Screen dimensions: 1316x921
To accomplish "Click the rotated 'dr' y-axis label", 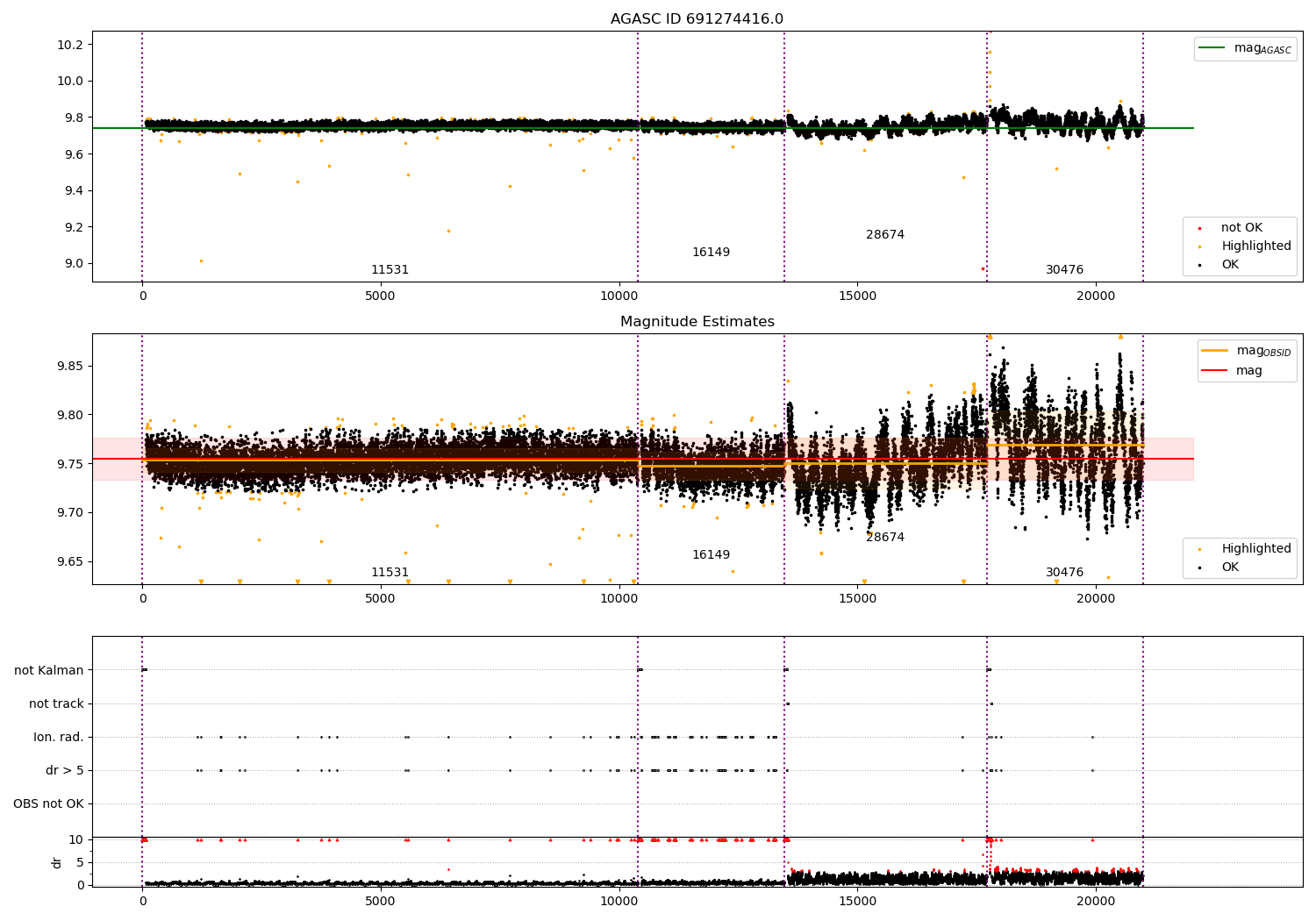I will (57, 862).
